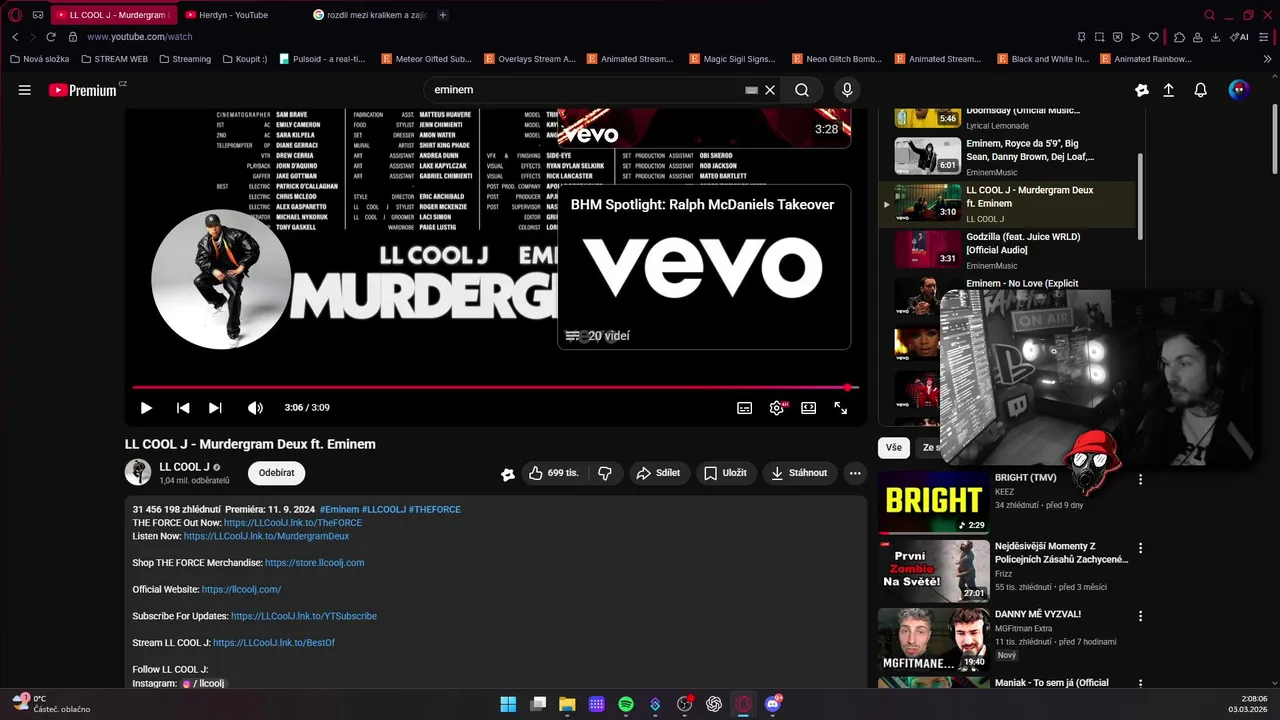Toggle subtitles on the player

coord(745,408)
